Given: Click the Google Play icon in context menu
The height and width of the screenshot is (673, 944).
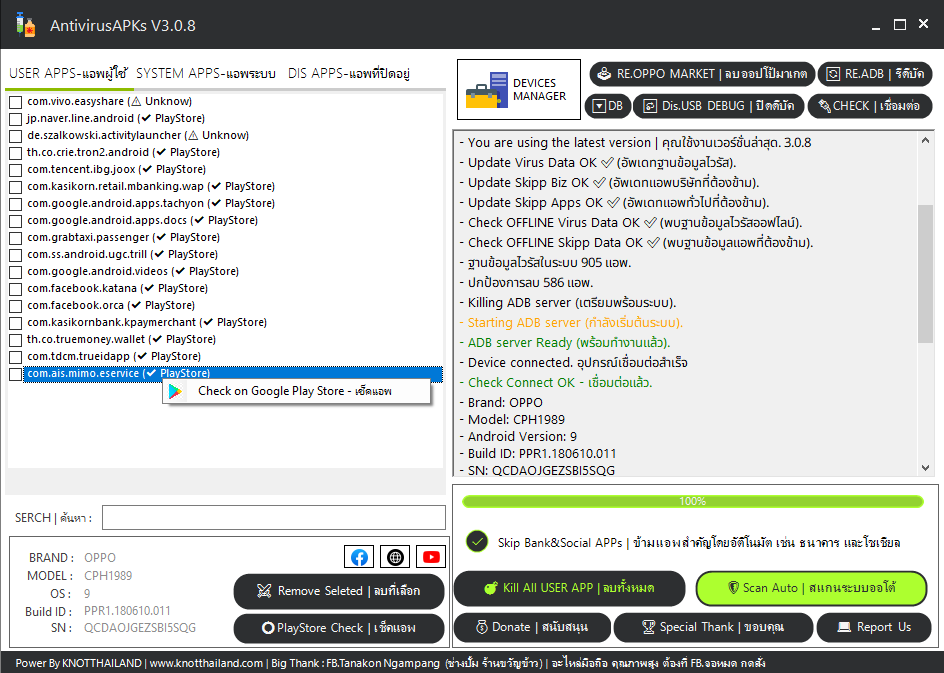Looking at the screenshot, I should pyautogui.click(x=175, y=391).
